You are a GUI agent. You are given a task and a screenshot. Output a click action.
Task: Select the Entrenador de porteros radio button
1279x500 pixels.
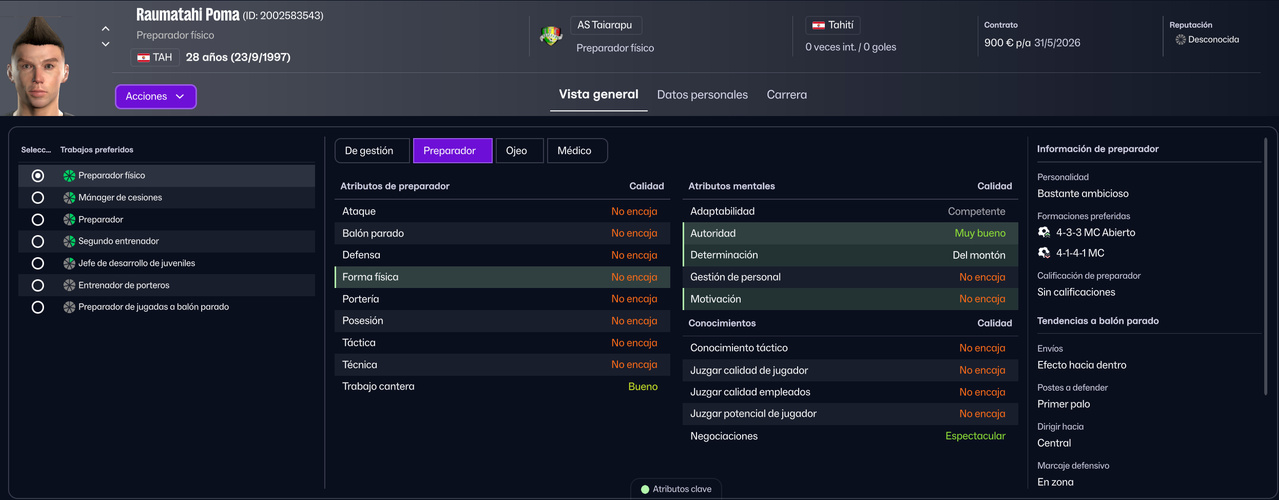(x=38, y=285)
